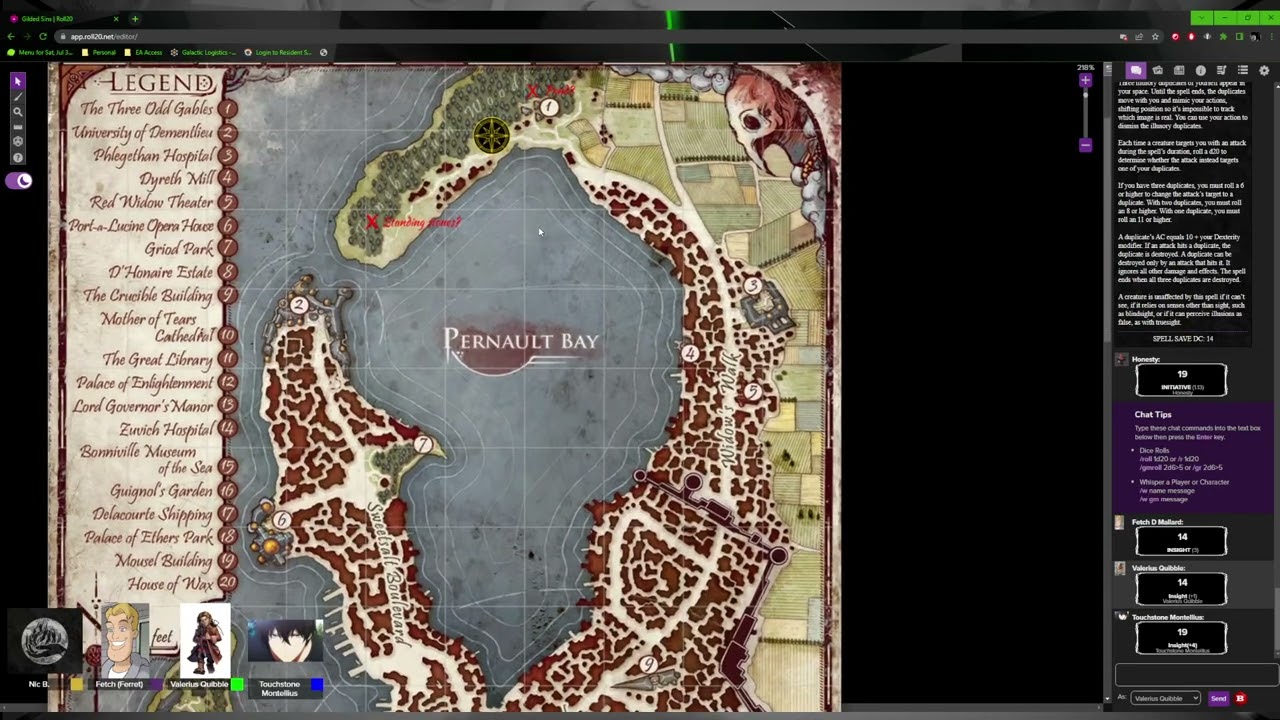The width and height of the screenshot is (1280, 720).
Task: Open the Jukebox playlist tab
Action: pyautogui.click(x=1221, y=70)
